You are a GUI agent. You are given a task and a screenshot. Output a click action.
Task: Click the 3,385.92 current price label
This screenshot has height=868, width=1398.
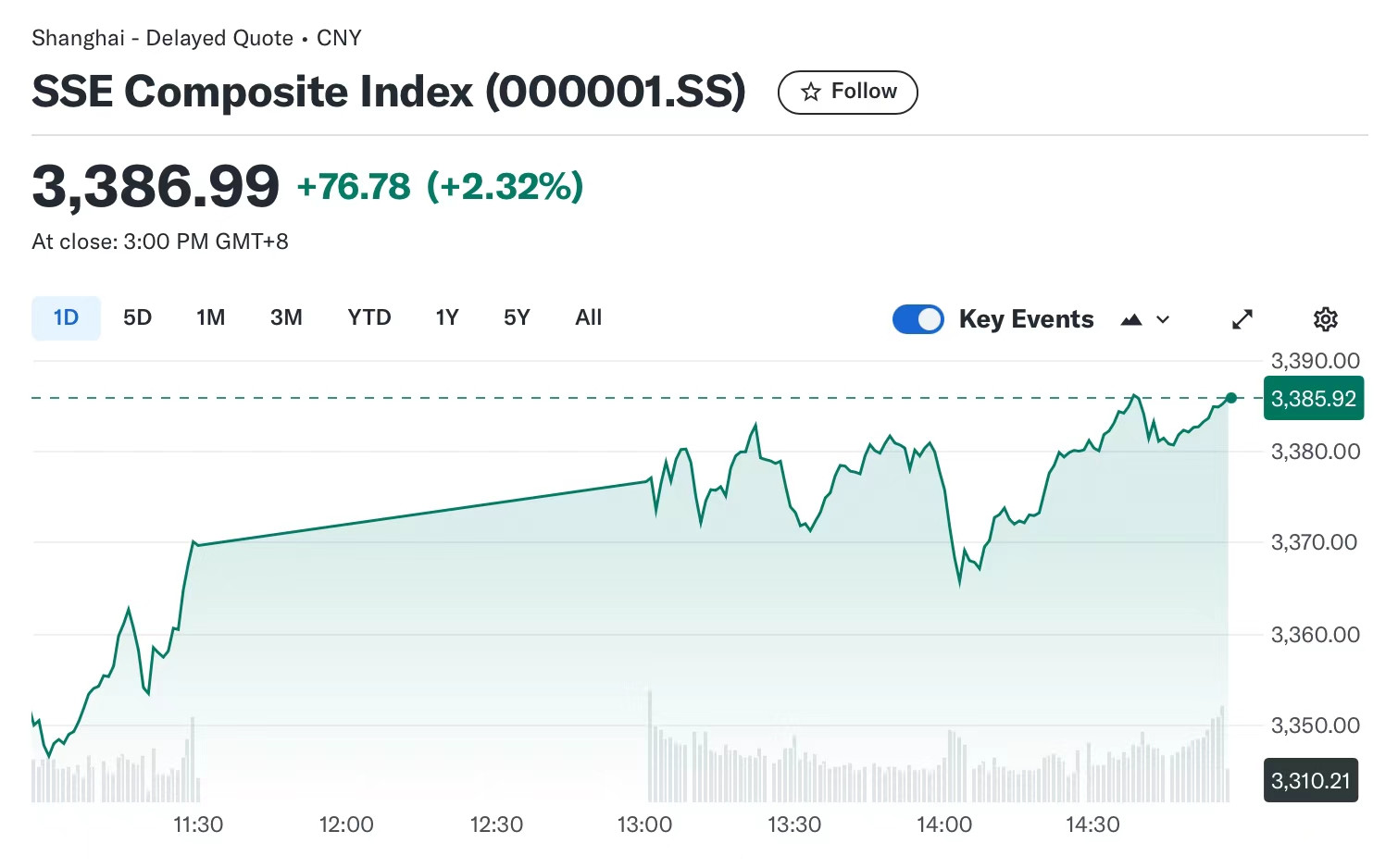coord(1314,398)
